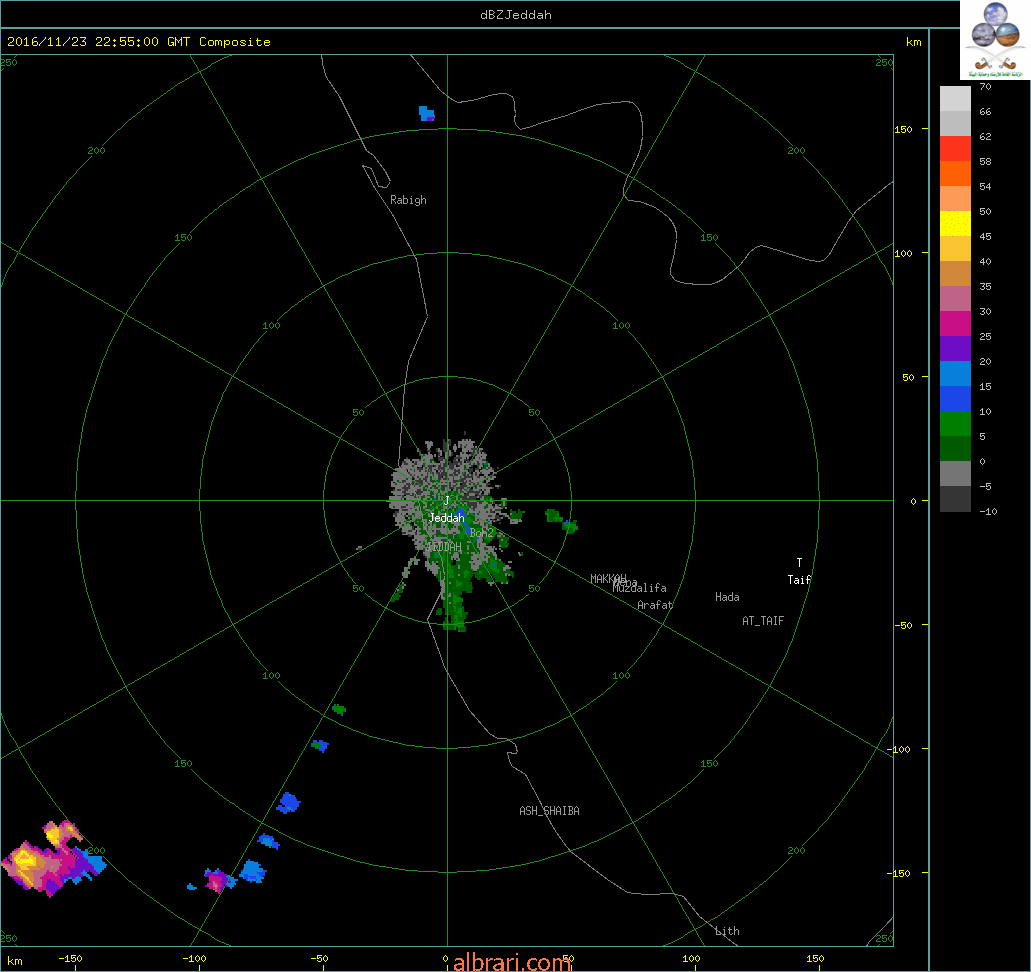Image resolution: width=1031 pixels, height=972 pixels.
Task: Click the tan-brown swatch between 40 and 35
Action: tap(955, 274)
